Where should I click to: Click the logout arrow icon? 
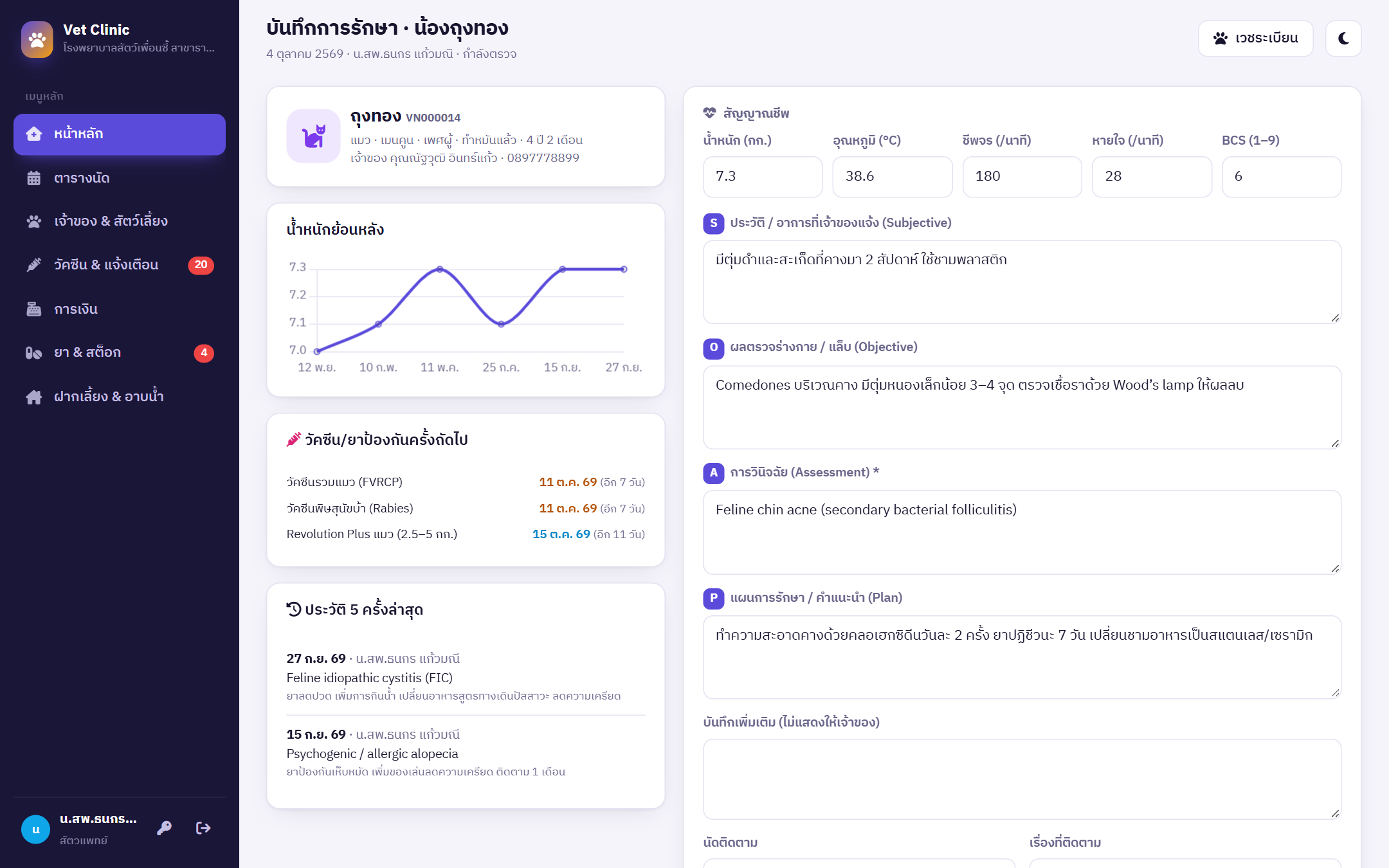[203, 828]
